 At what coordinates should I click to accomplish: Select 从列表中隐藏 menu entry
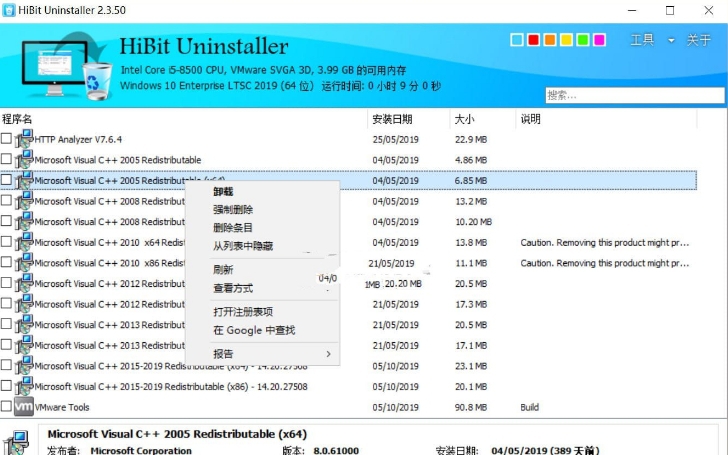(x=243, y=246)
